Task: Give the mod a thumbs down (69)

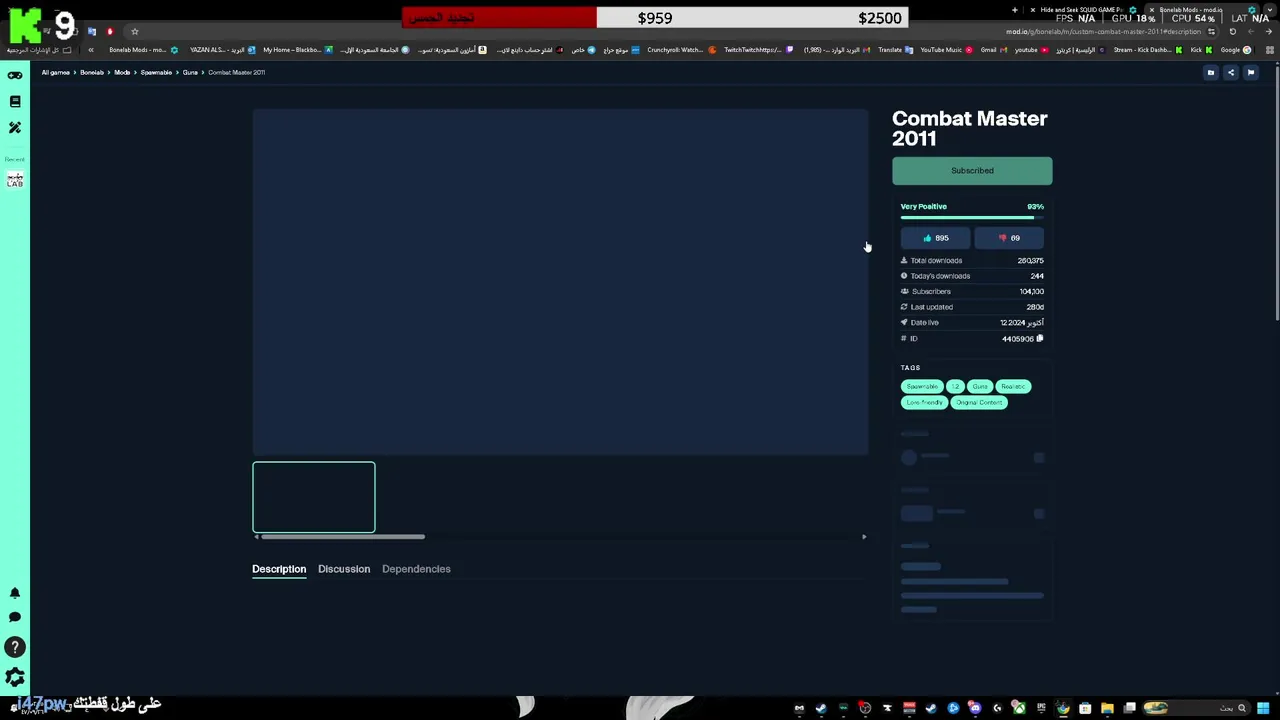Action: 1009,238
